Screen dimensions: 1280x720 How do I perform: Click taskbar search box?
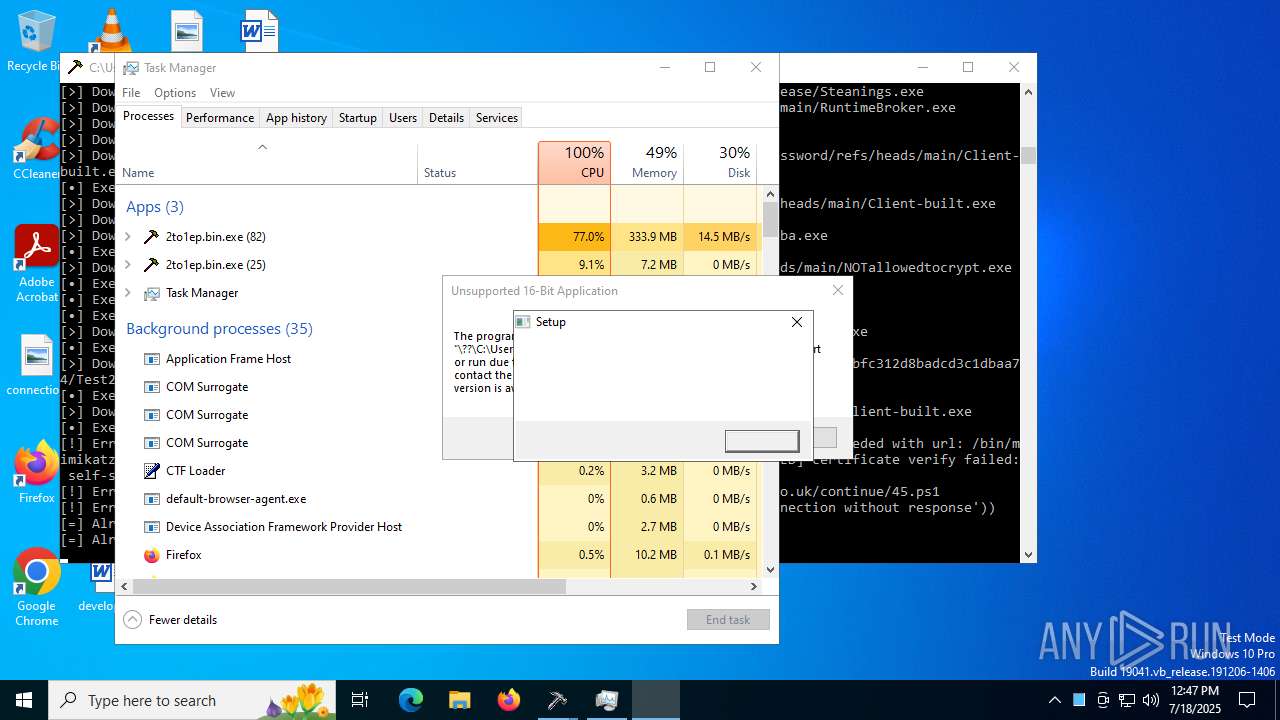192,700
